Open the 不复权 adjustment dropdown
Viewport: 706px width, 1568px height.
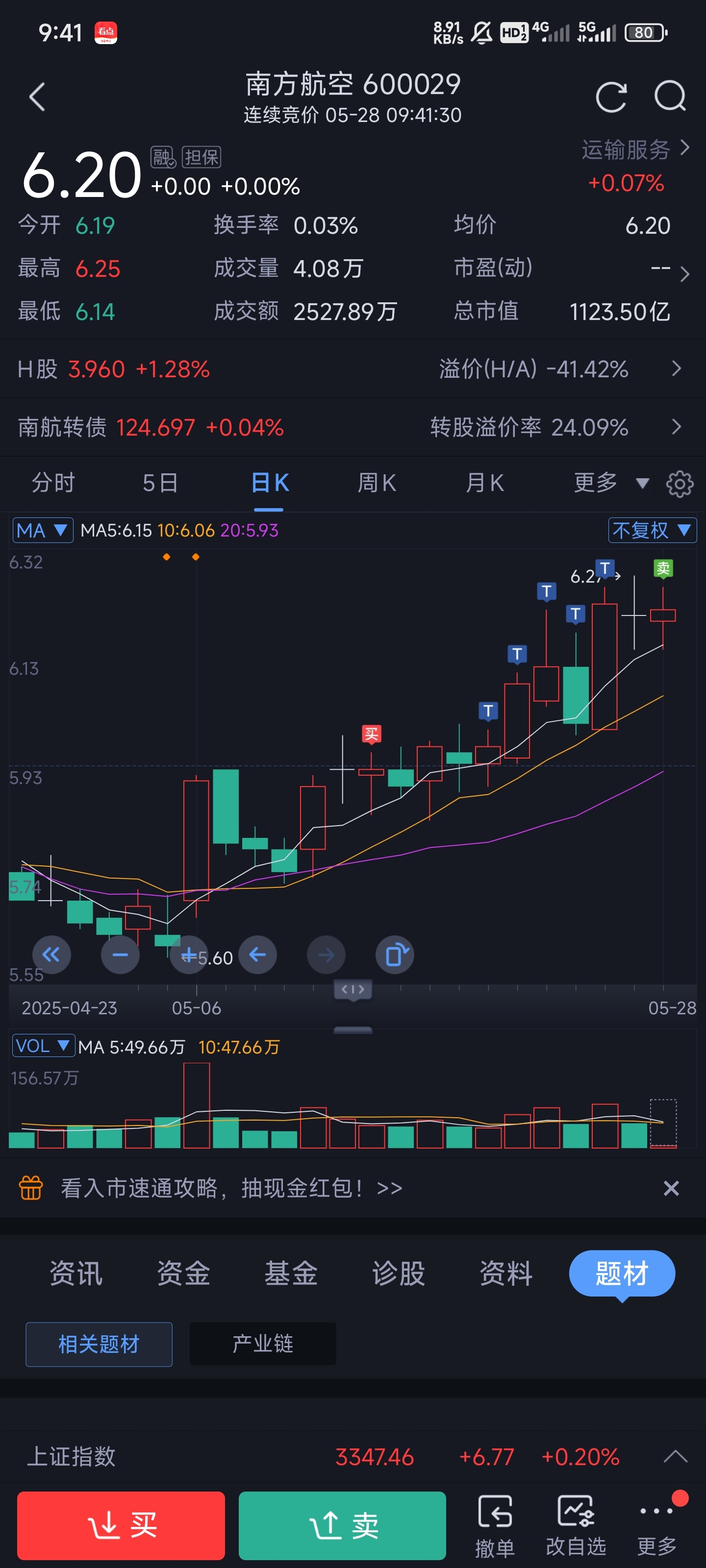pos(652,530)
